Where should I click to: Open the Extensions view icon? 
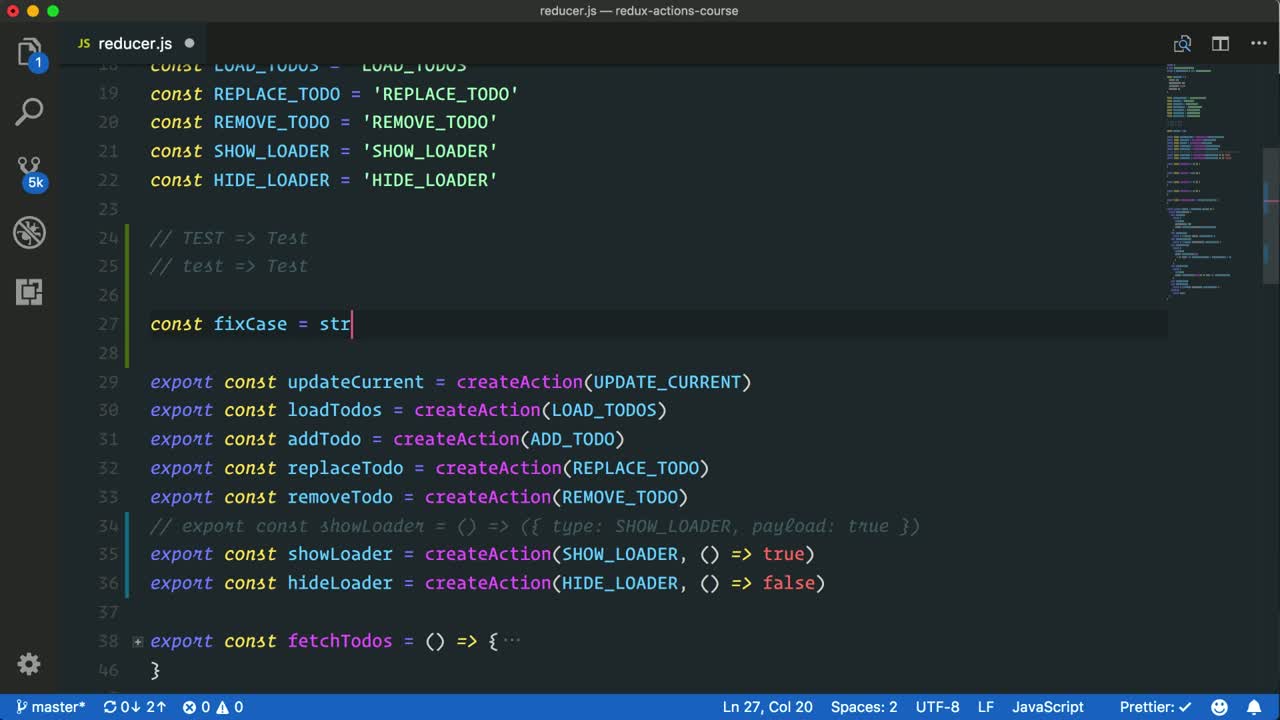29,292
